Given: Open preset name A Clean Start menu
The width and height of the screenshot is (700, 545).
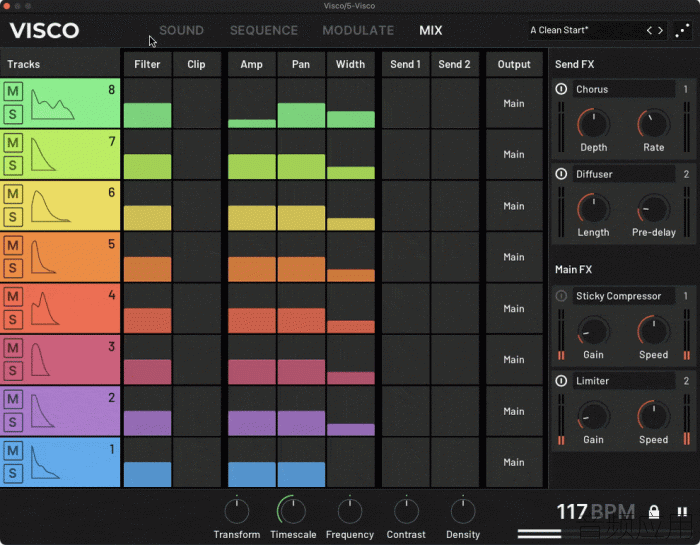Looking at the screenshot, I should pos(585,30).
